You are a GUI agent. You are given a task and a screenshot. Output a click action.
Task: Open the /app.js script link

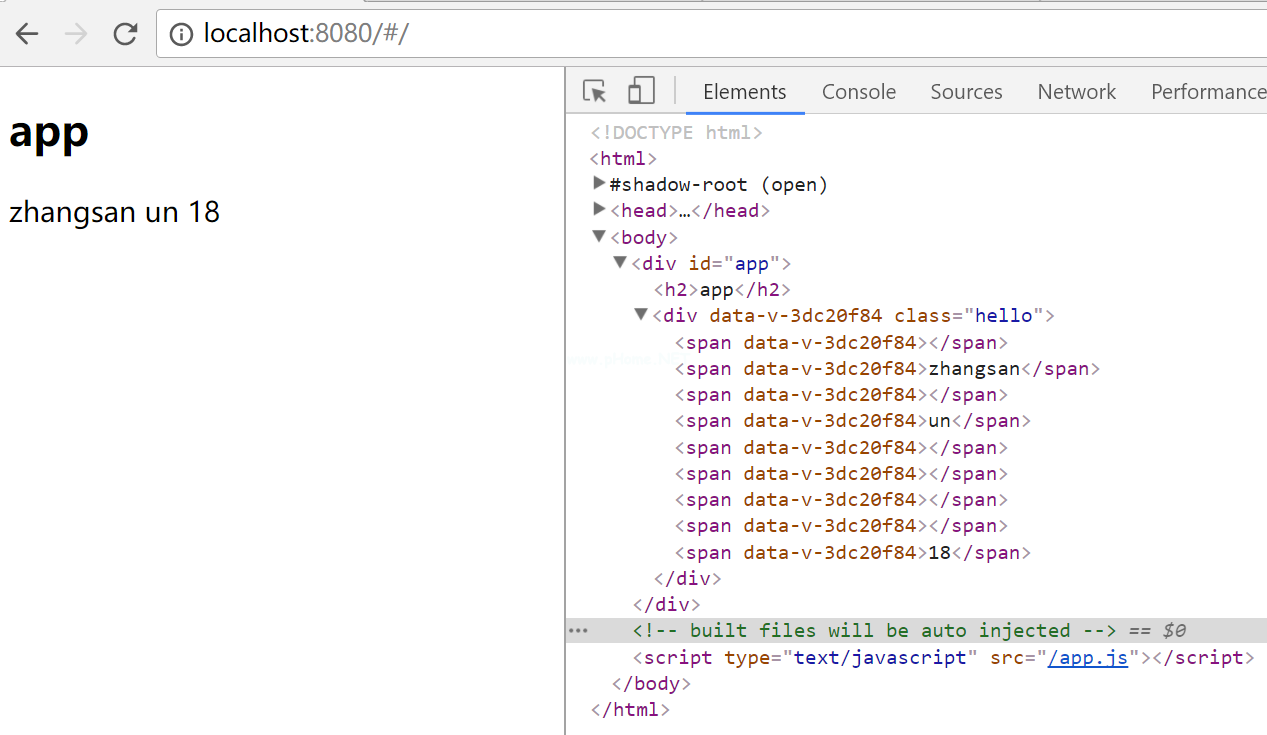pos(1088,658)
